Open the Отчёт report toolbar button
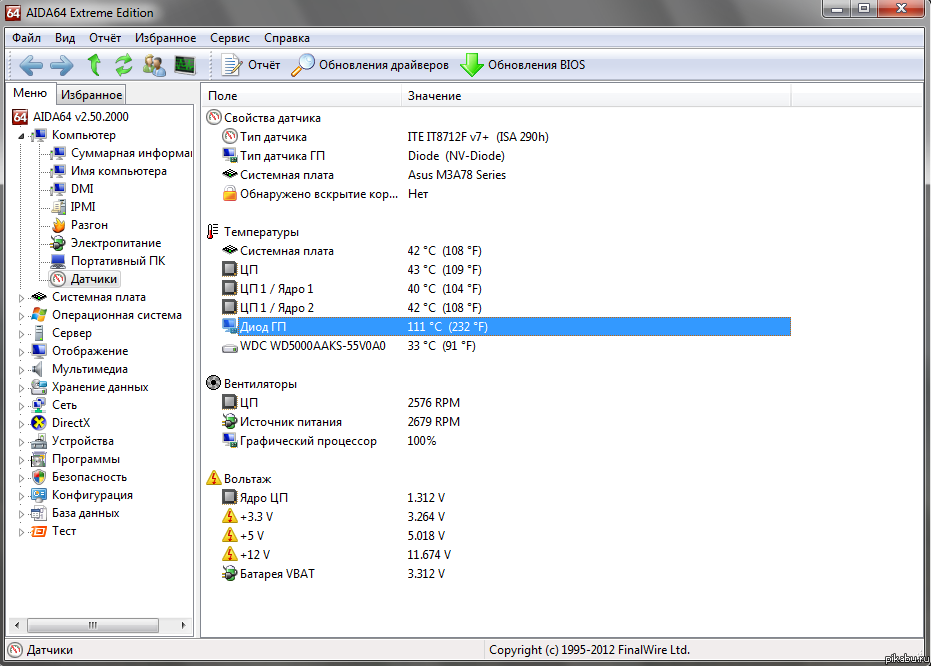 [x=251, y=66]
